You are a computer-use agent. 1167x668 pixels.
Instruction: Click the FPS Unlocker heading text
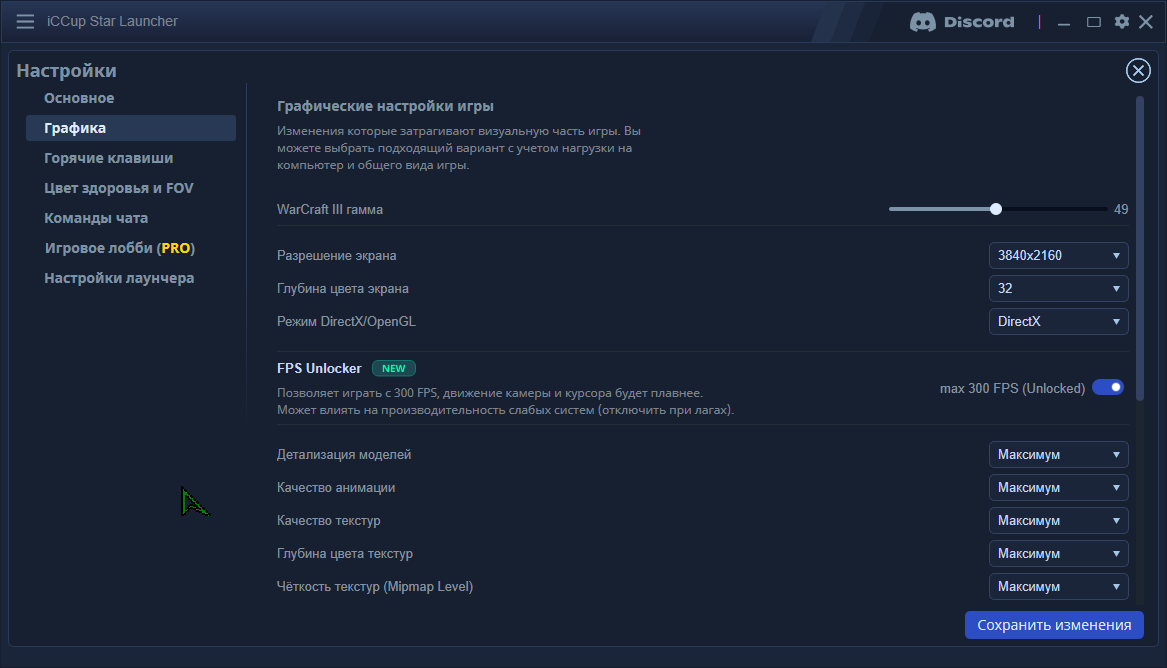pos(319,368)
